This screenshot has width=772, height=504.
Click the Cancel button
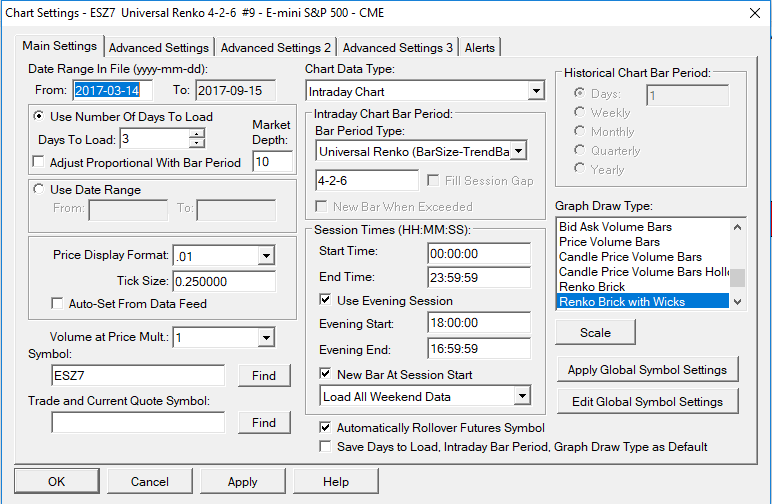(x=150, y=481)
